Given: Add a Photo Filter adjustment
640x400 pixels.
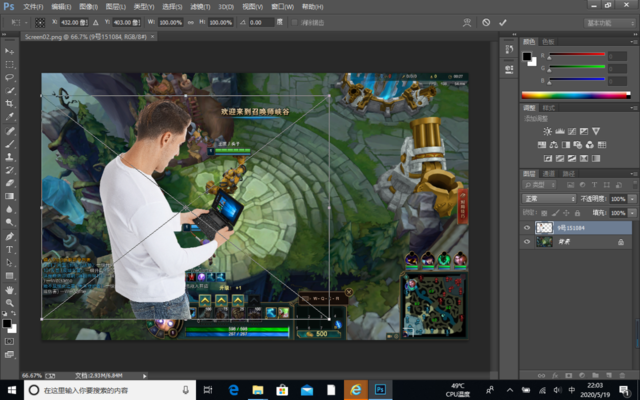Looking at the screenshot, I should (578, 144).
